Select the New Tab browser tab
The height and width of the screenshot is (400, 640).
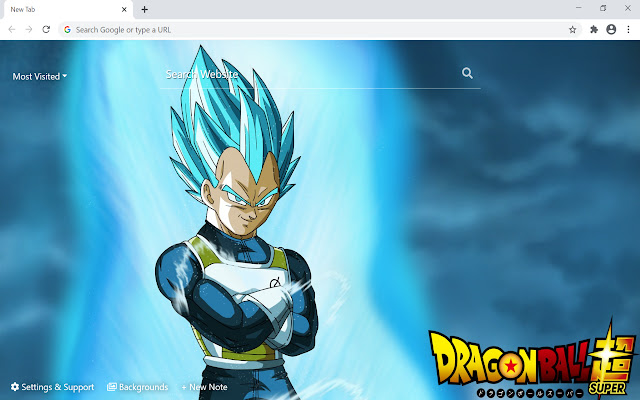[x=68, y=9]
